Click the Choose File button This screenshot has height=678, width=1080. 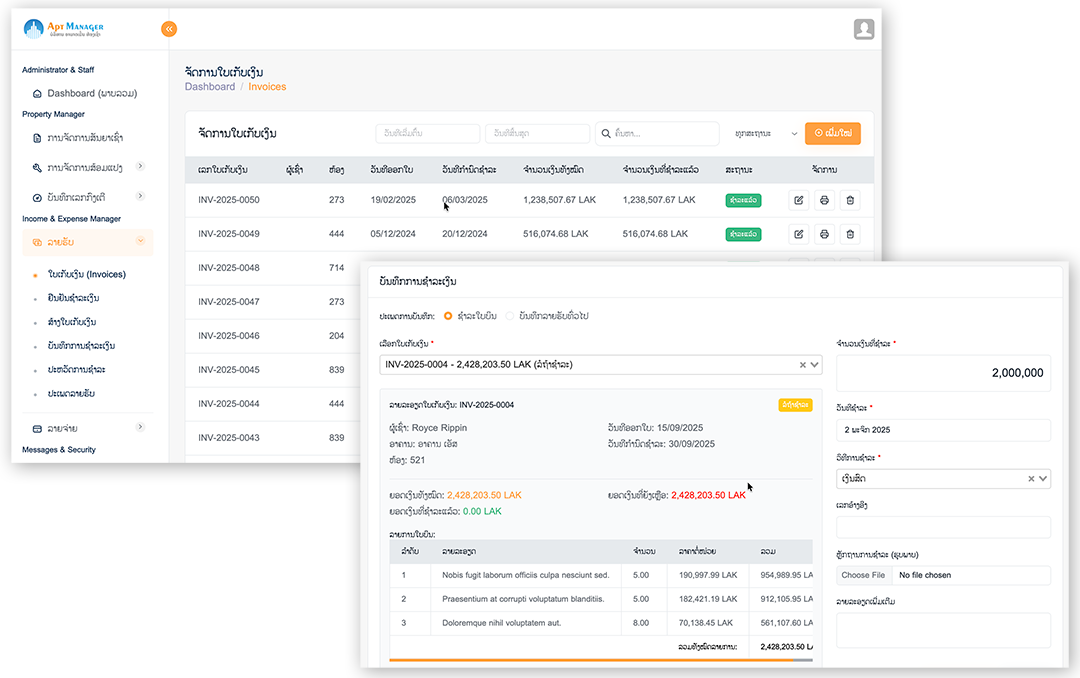coord(863,575)
